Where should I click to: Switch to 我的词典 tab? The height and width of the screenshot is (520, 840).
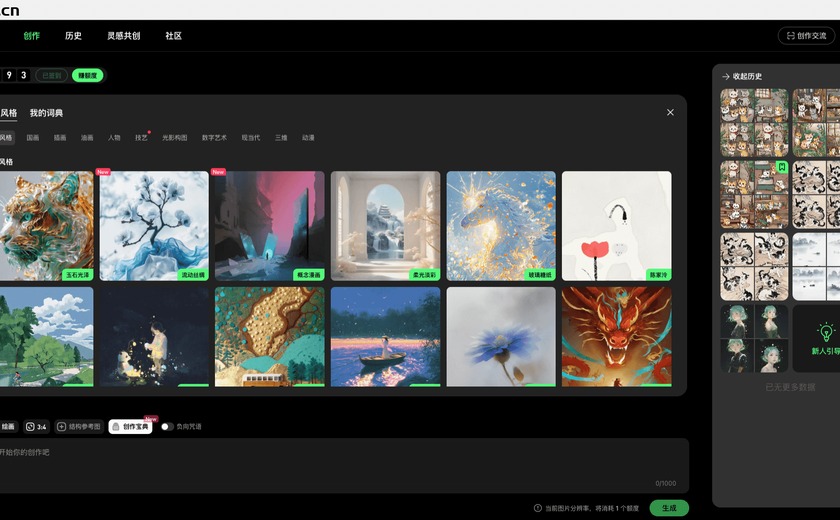click(46, 113)
